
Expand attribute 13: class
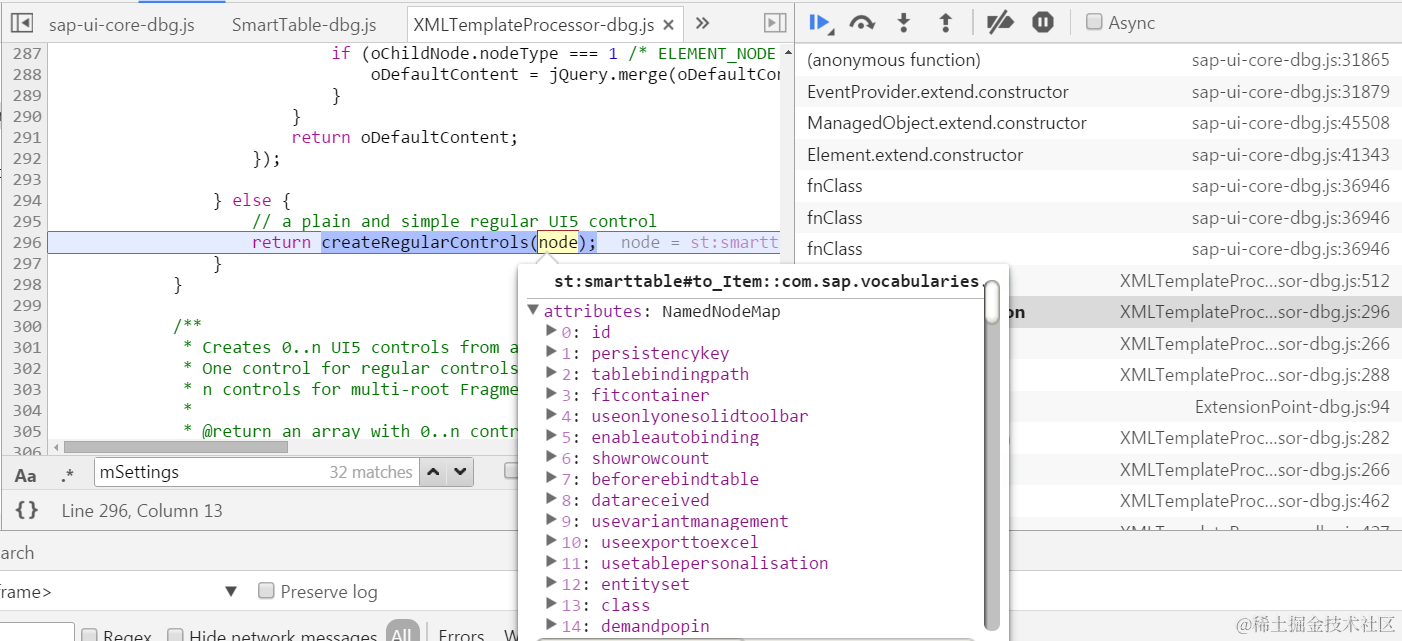(551, 605)
